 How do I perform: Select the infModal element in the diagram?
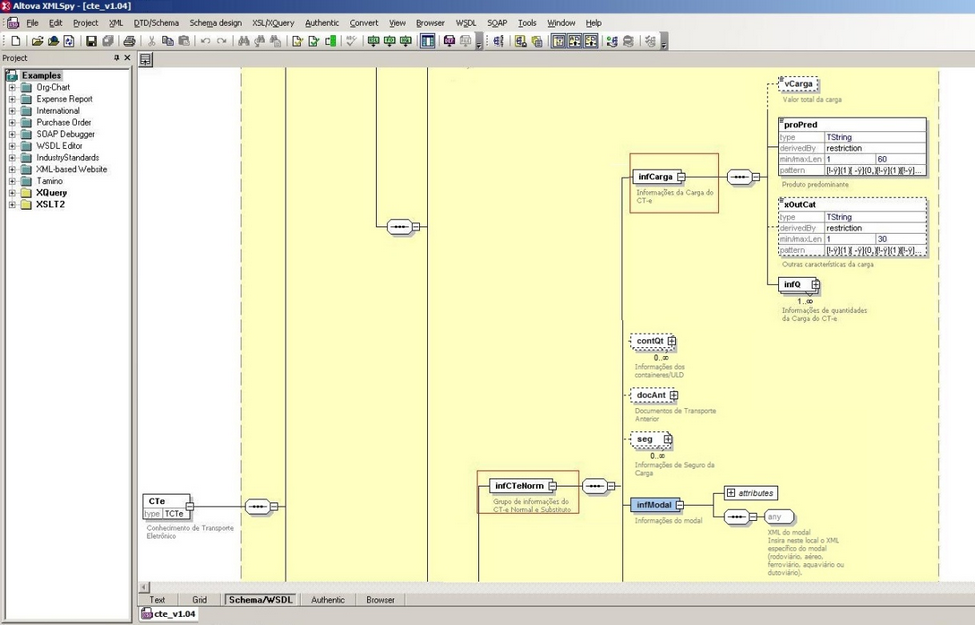pyautogui.click(x=654, y=505)
